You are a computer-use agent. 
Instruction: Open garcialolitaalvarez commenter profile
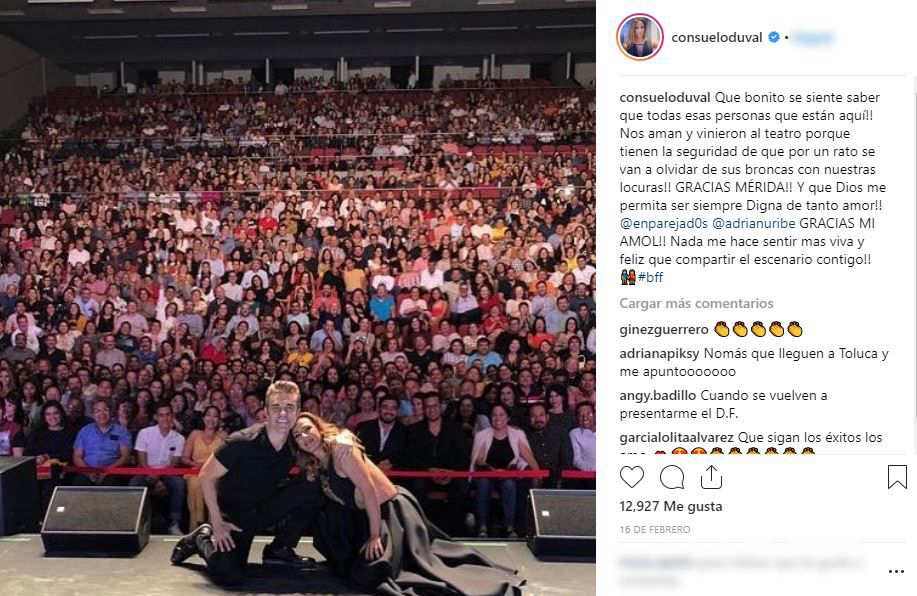[x=676, y=437]
